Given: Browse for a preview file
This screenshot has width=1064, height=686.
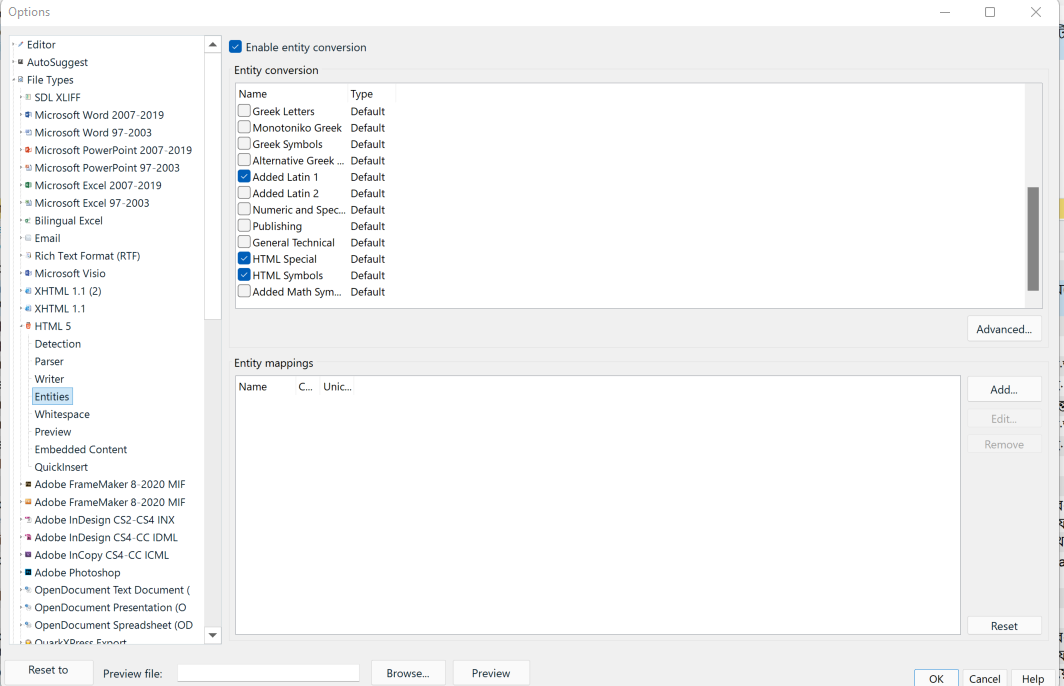Looking at the screenshot, I should (x=408, y=673).
